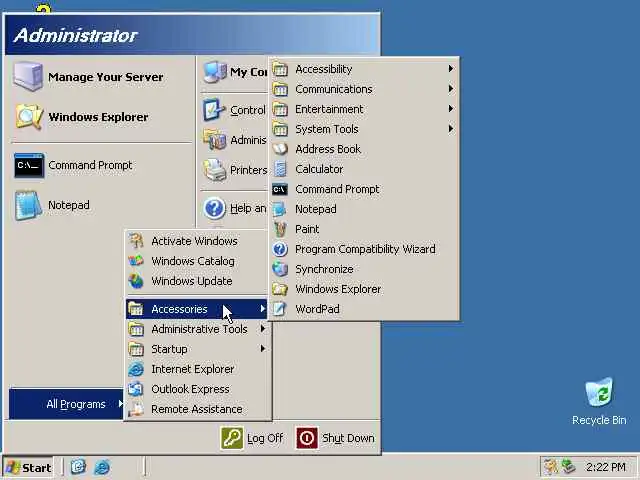Click the Windows Update globe icon
The width and height of the screenshot is (640, 480).
[136, 281]
